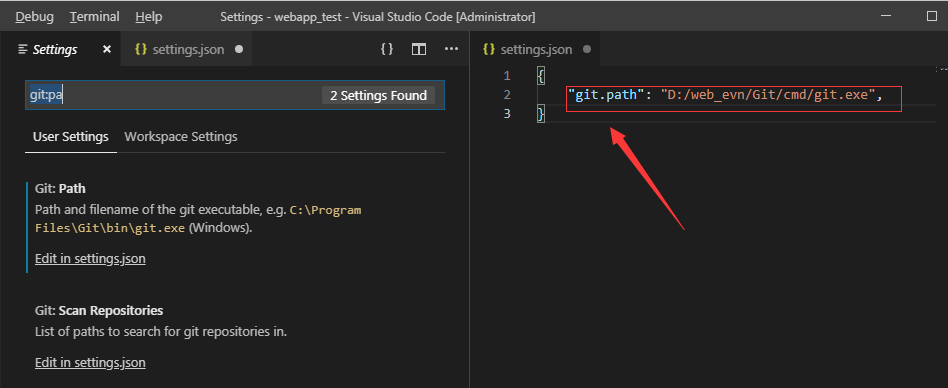Open the more actions ellipsis menu
This screenshot has width=948, height=388.
pos(452,49)
